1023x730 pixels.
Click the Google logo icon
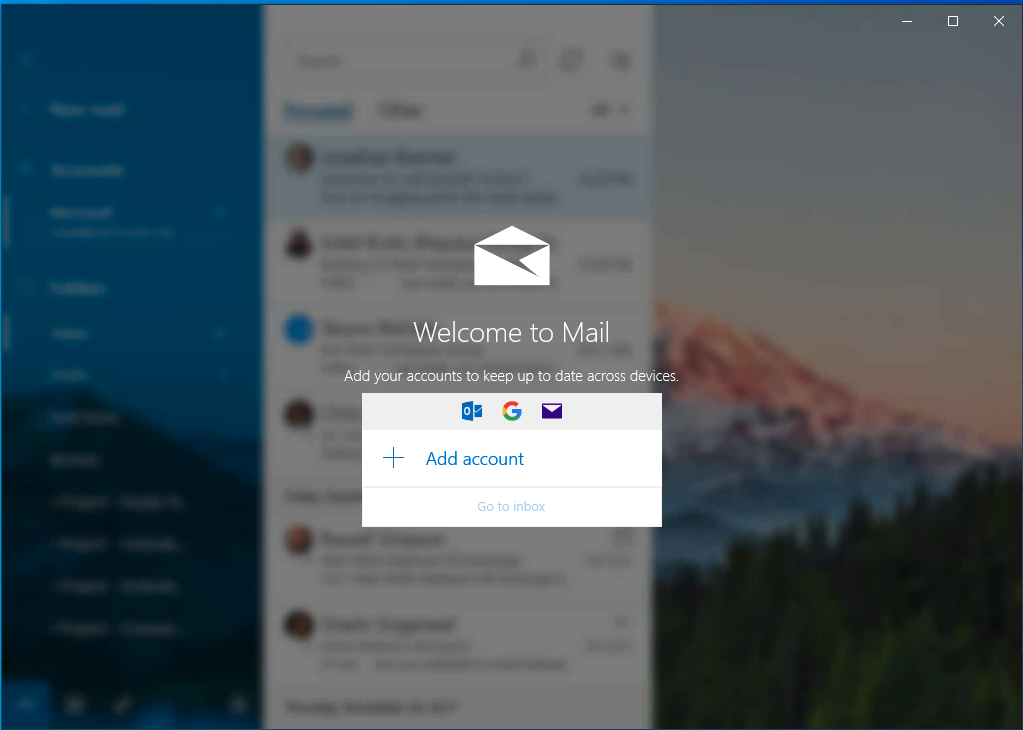512,411
